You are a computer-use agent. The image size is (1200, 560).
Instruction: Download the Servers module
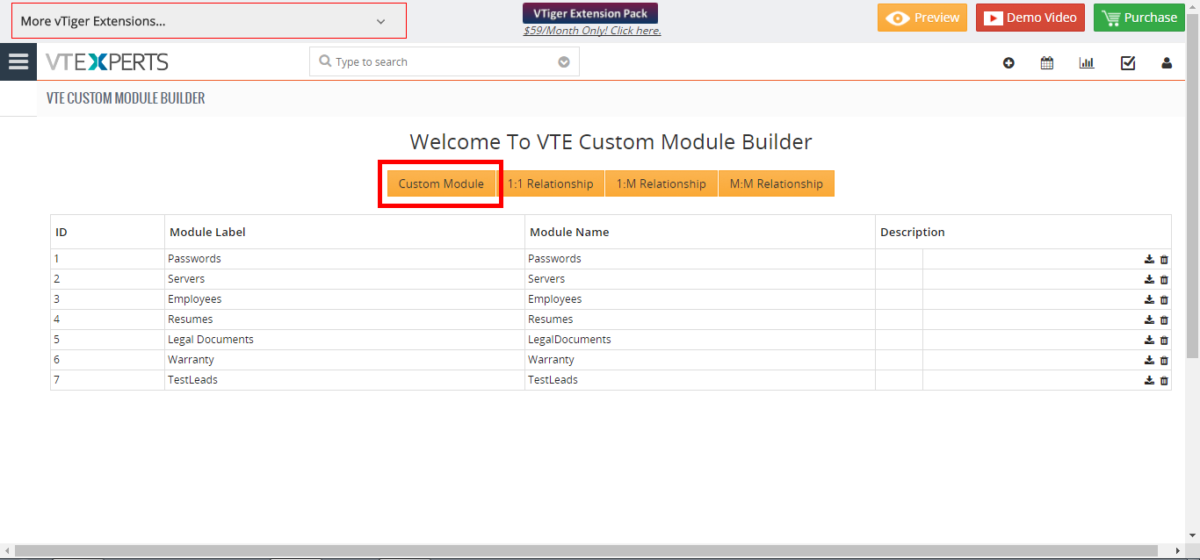(x=1149, y=280)
